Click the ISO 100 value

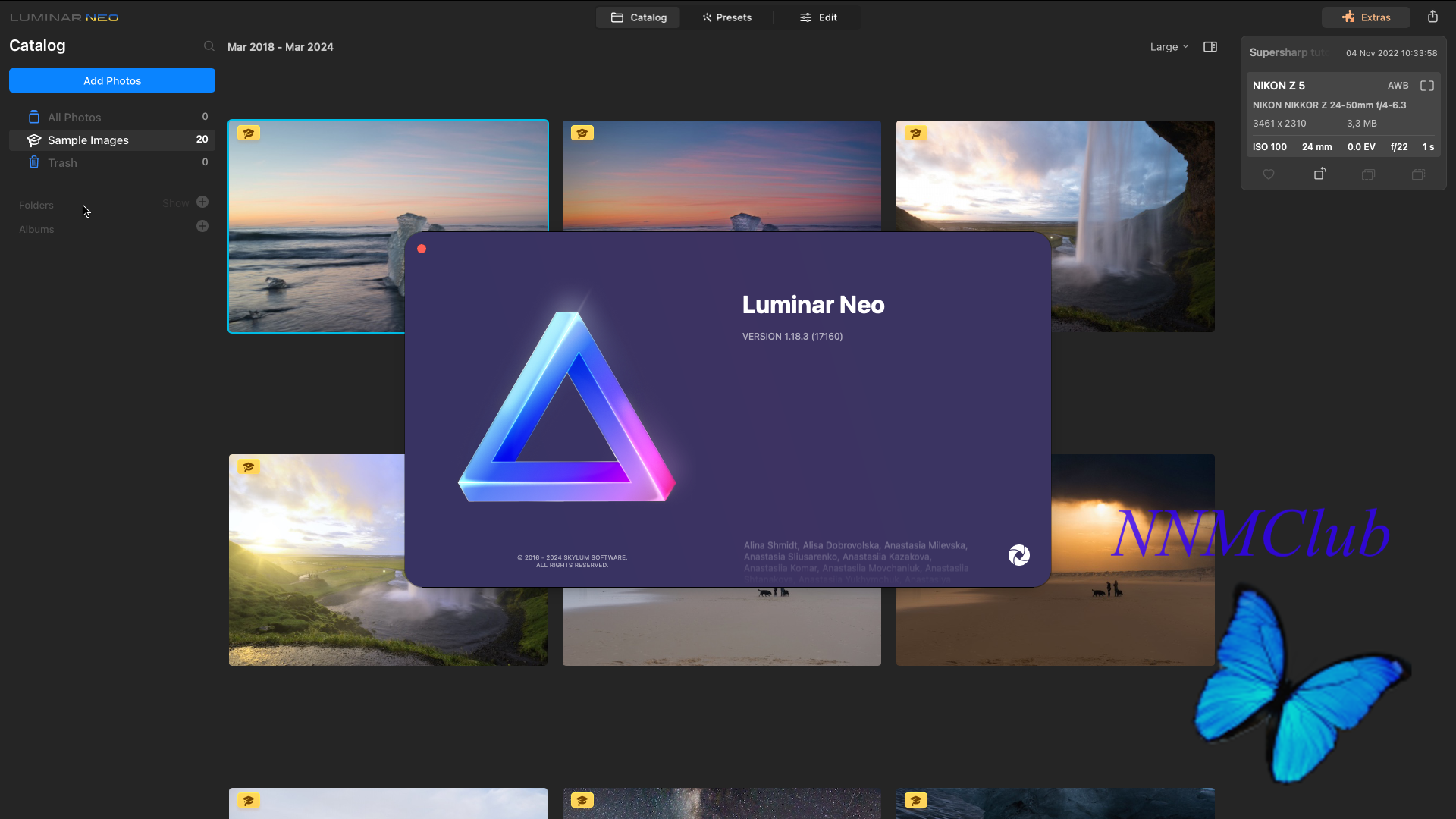click(x=1269, y=147)
